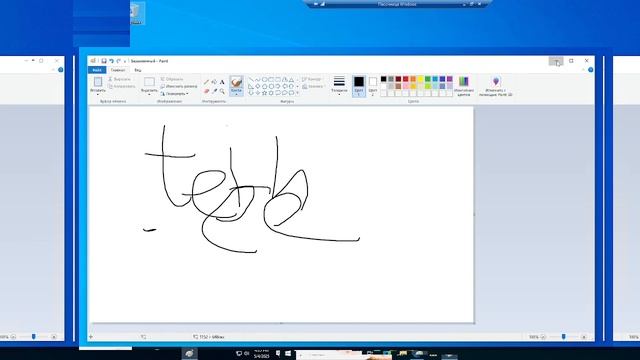640x360 pixels.
Task: Click zoom slider handle in the left background window
Action: tap(33, 337)
